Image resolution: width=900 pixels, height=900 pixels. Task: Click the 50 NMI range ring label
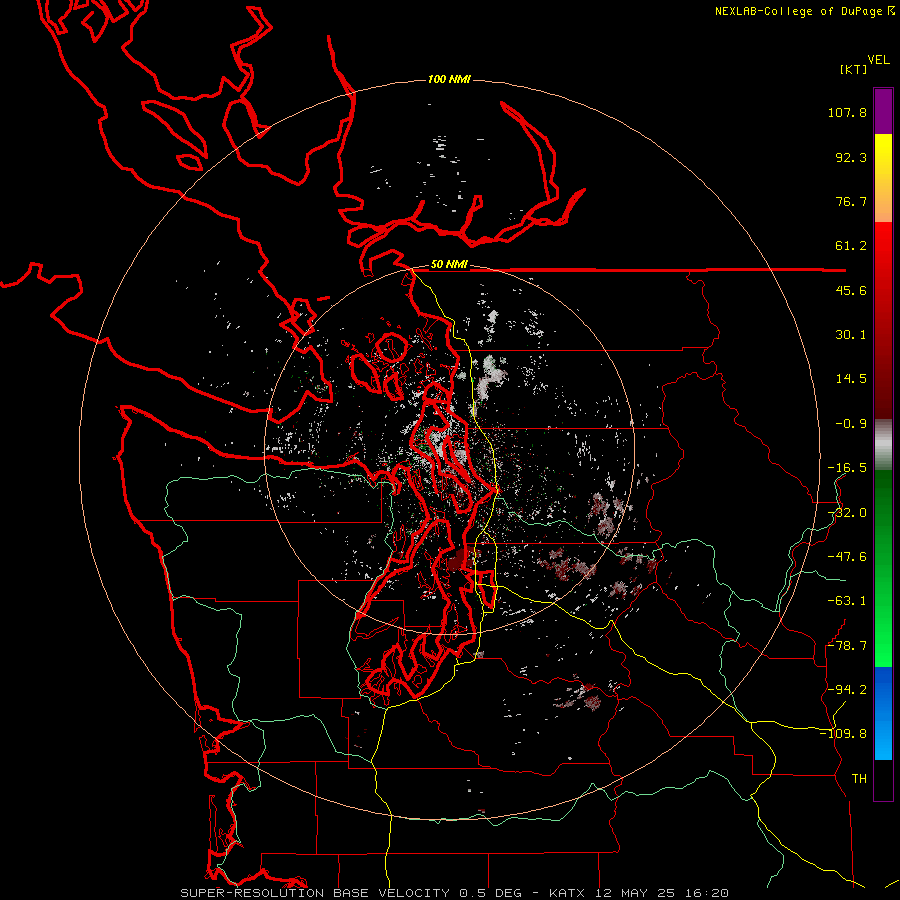[x=449, y=265]
